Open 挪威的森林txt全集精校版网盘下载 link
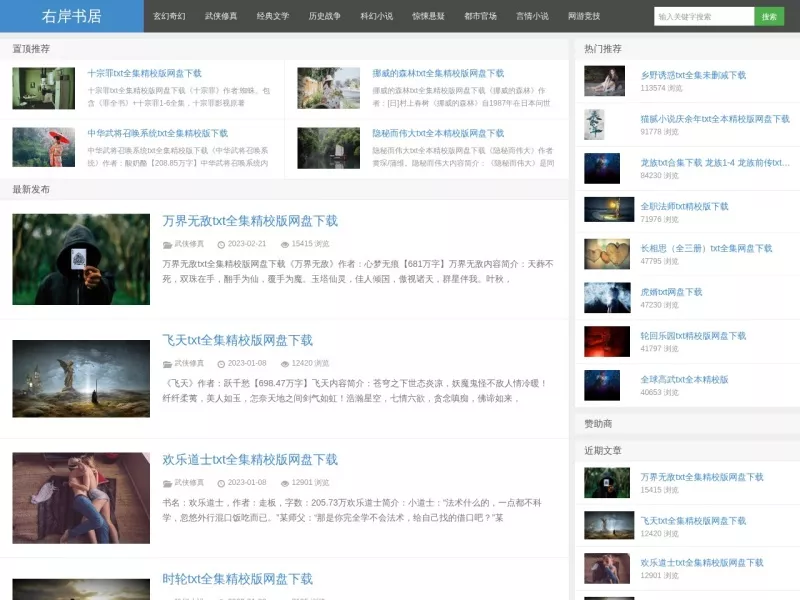The width and height of the screenshot is (800, 600). tap(438, 73)
